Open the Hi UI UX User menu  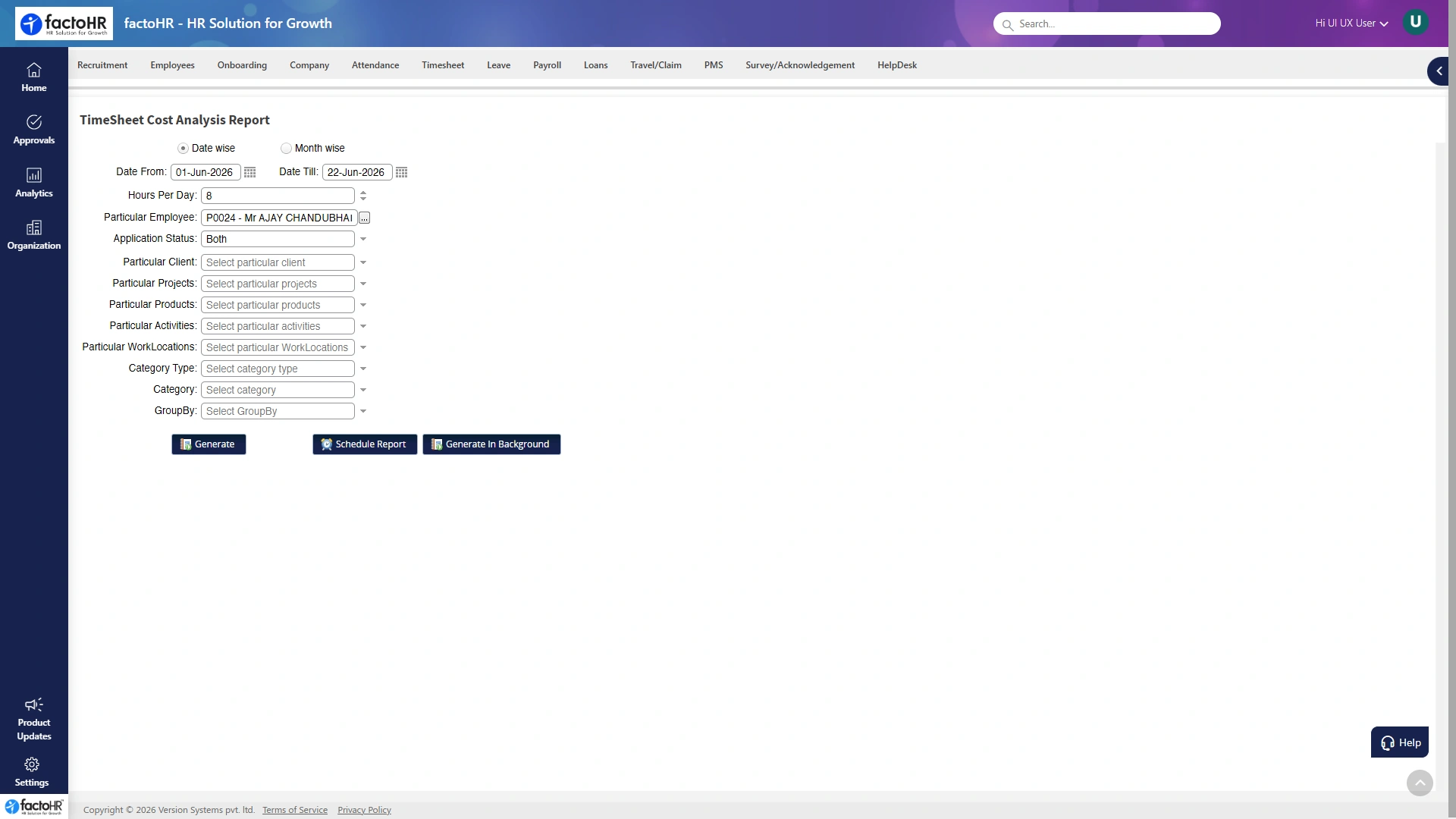1351,24
